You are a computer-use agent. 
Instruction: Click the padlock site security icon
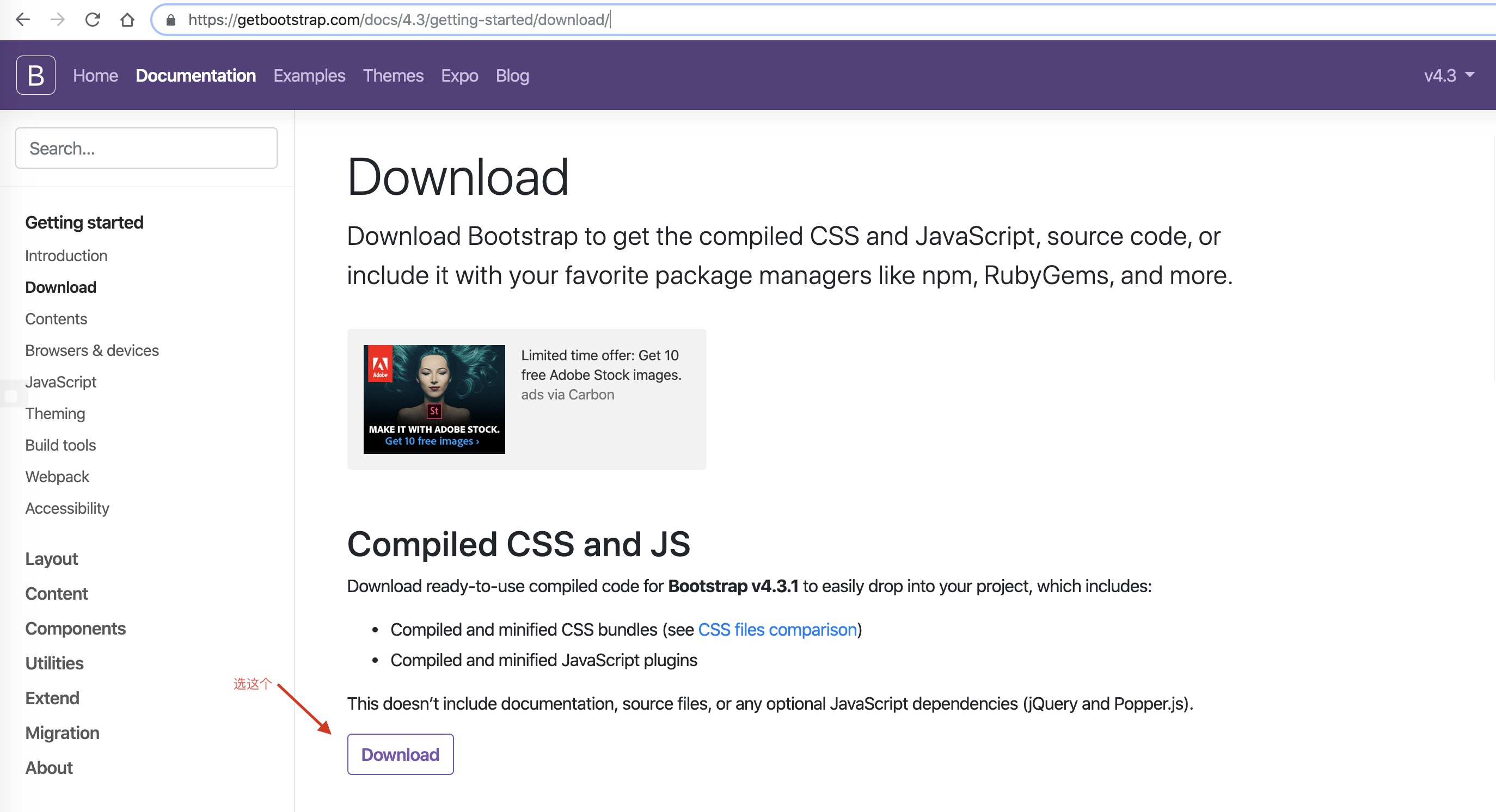point(171,20)
